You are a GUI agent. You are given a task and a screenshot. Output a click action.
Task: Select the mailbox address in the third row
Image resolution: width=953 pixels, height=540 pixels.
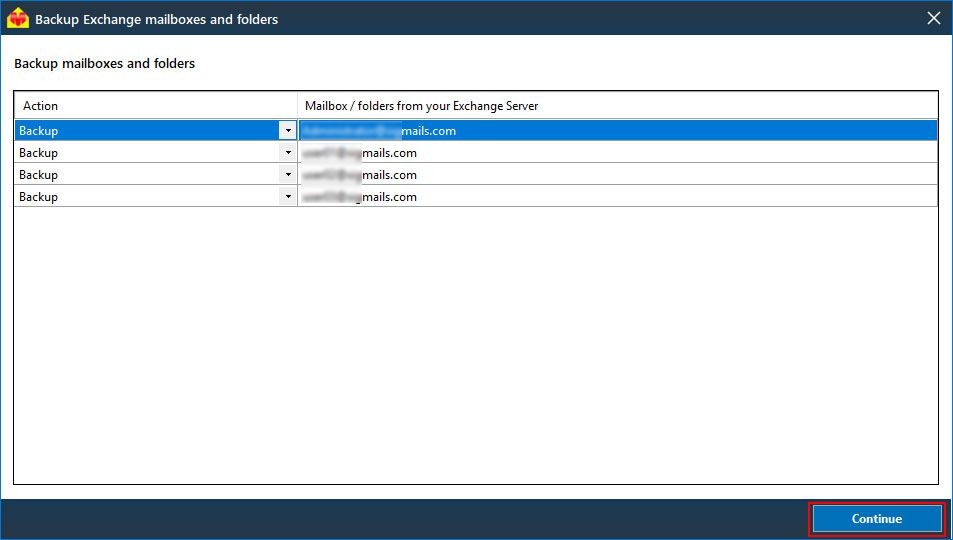click(x=618, y=175)
